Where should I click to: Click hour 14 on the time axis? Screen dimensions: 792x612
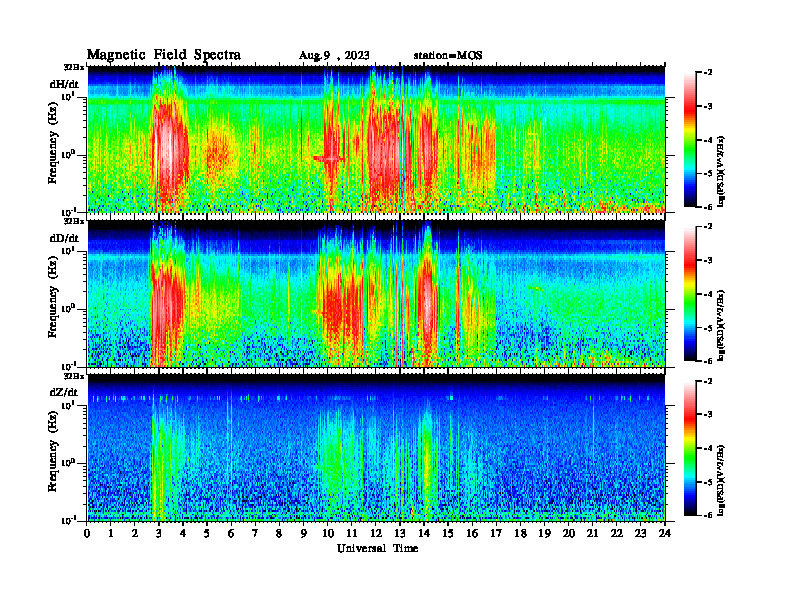[424, 534]
